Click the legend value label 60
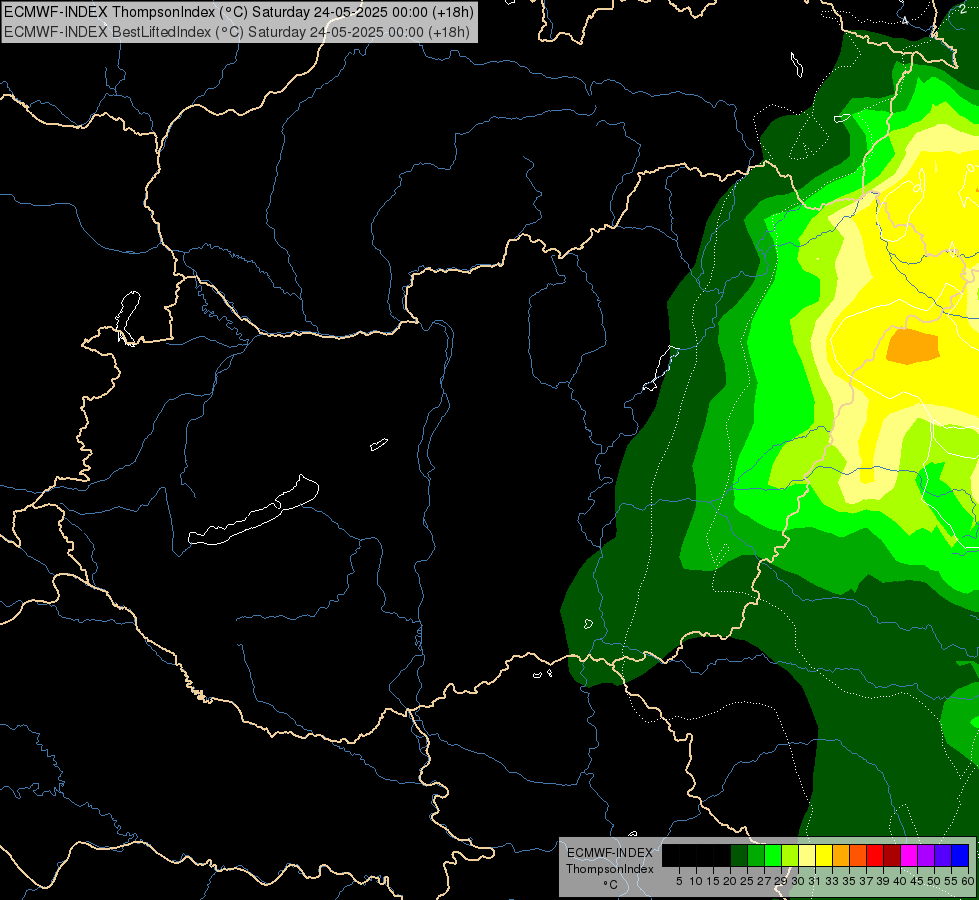Screen dimensions: 979x900 point(968,881)
